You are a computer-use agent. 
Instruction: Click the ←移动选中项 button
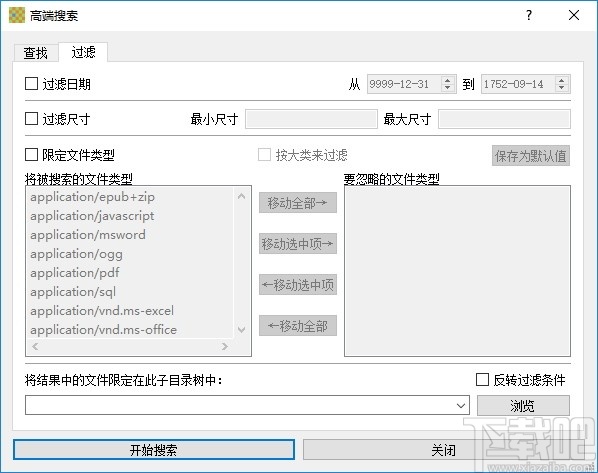coord(298,285)
